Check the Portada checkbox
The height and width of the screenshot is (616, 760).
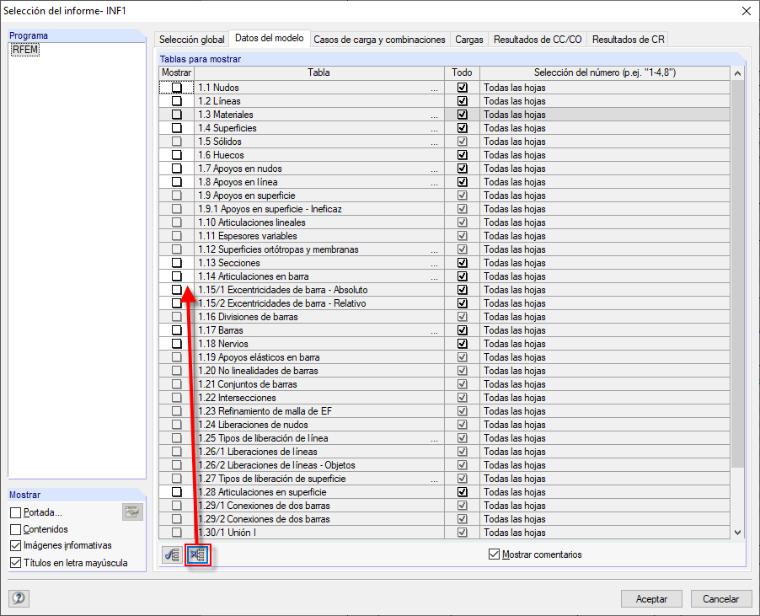click(16, 512)
